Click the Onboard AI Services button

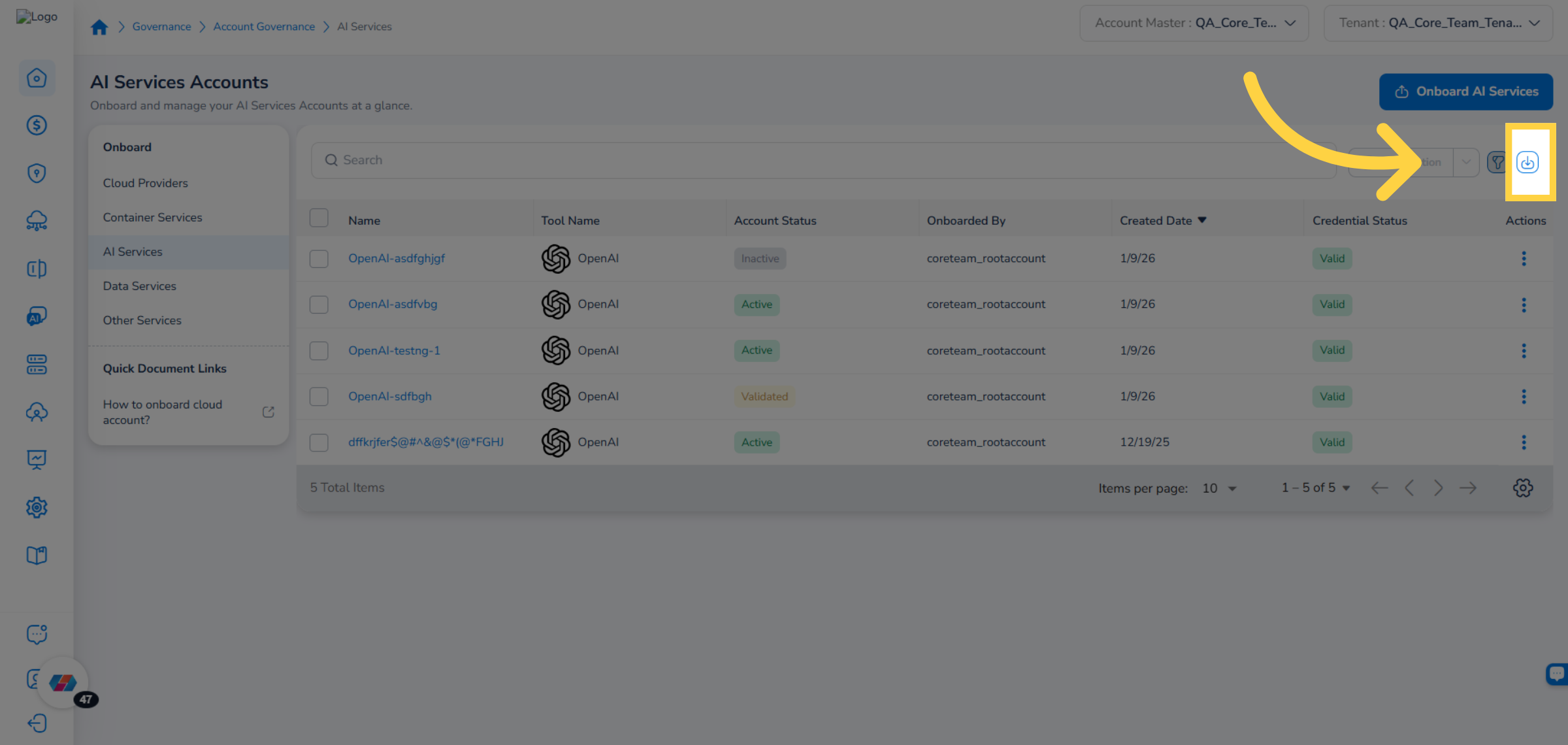(1465, 91)
